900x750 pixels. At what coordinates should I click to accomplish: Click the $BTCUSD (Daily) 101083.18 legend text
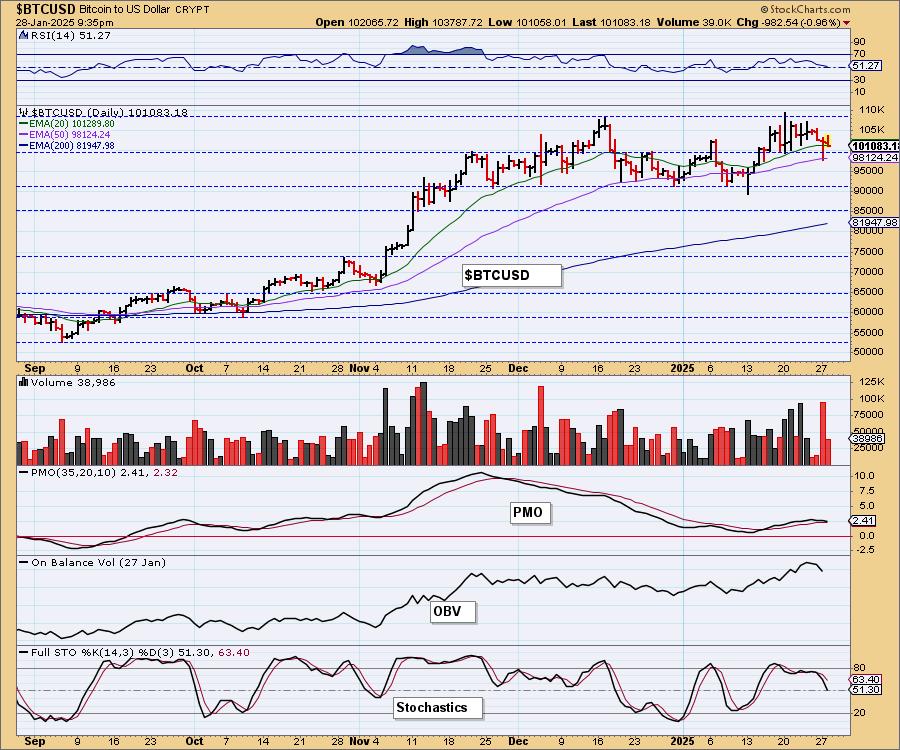tap(110, 112)
